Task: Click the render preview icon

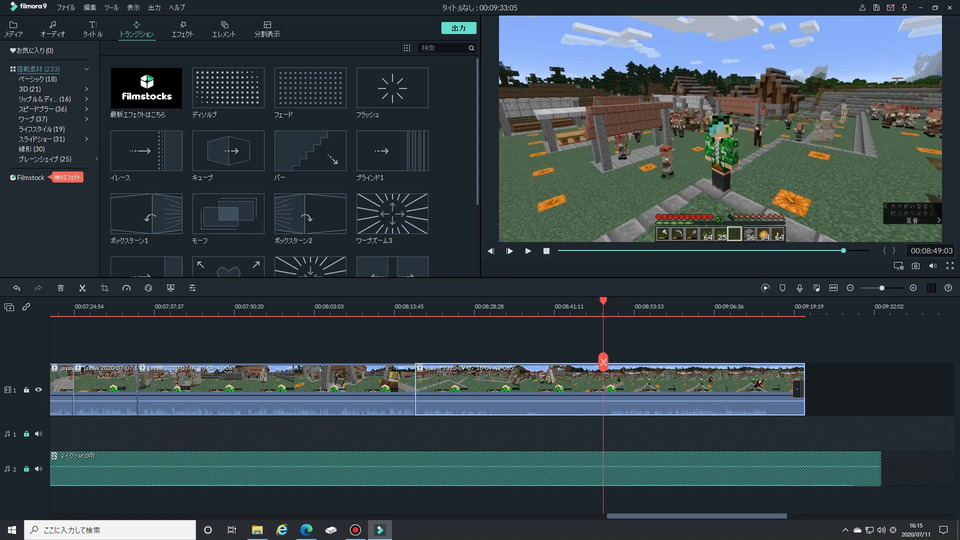Action: point(765,288)
